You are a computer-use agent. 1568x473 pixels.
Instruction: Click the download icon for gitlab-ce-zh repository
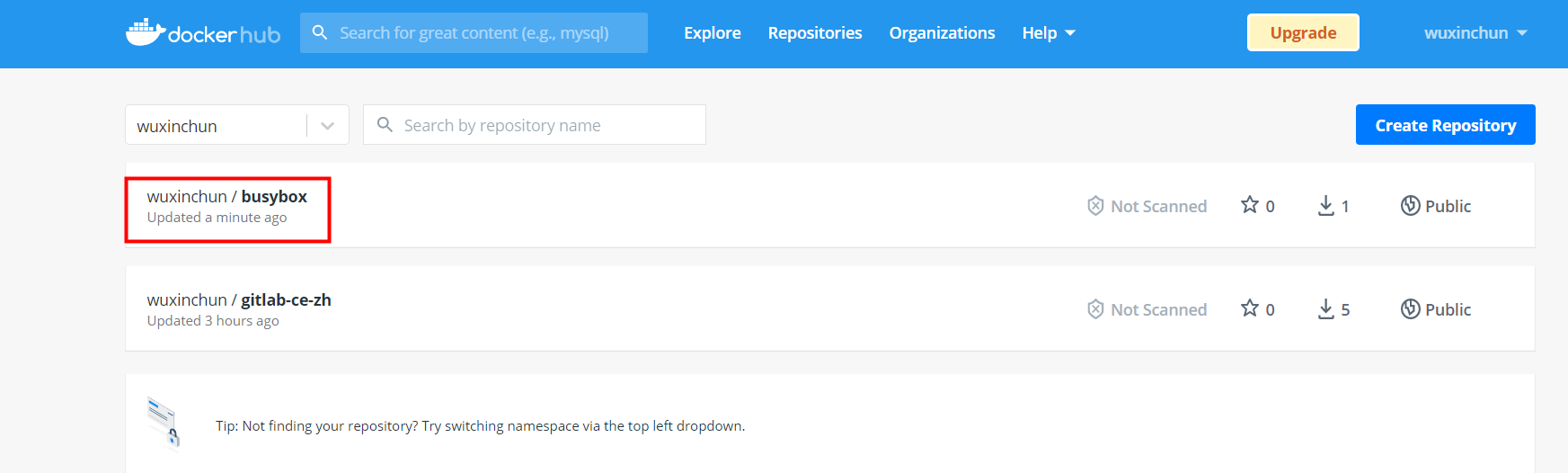(1325, 309)
